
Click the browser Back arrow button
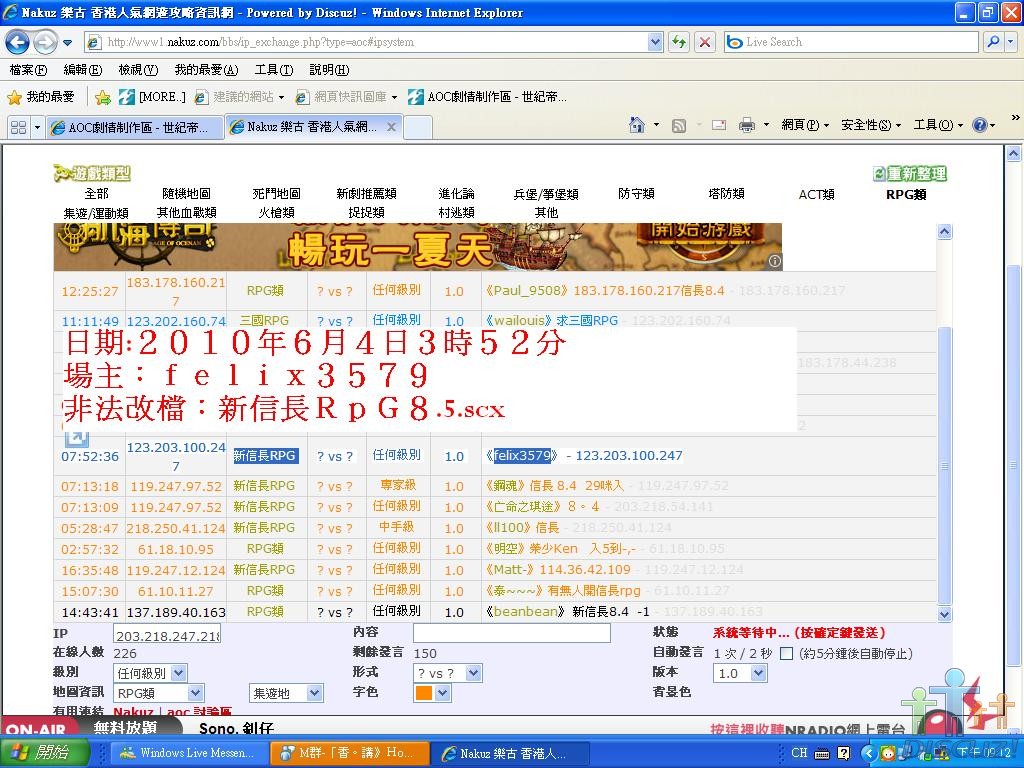pyautogui.click(x=18, y=42)
